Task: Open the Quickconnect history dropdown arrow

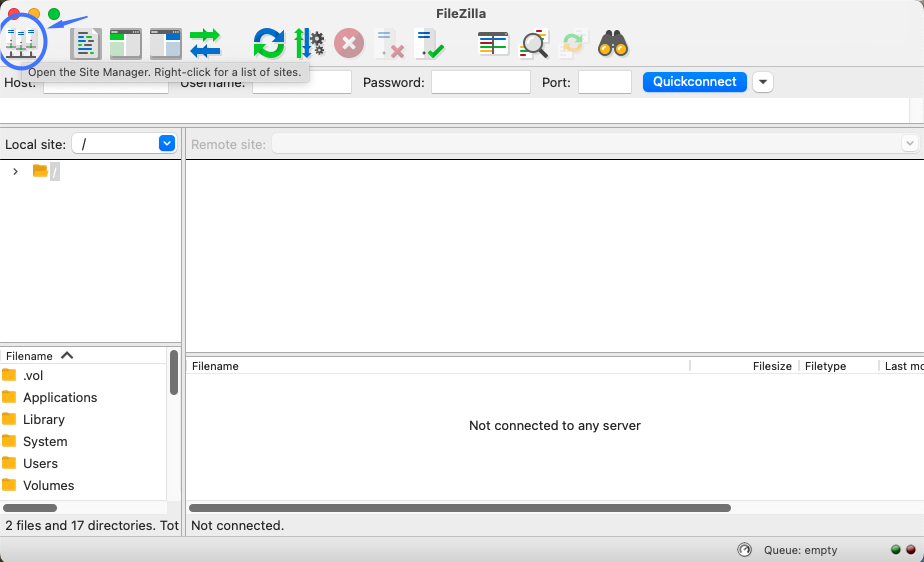Action: (x=763, y=82)
